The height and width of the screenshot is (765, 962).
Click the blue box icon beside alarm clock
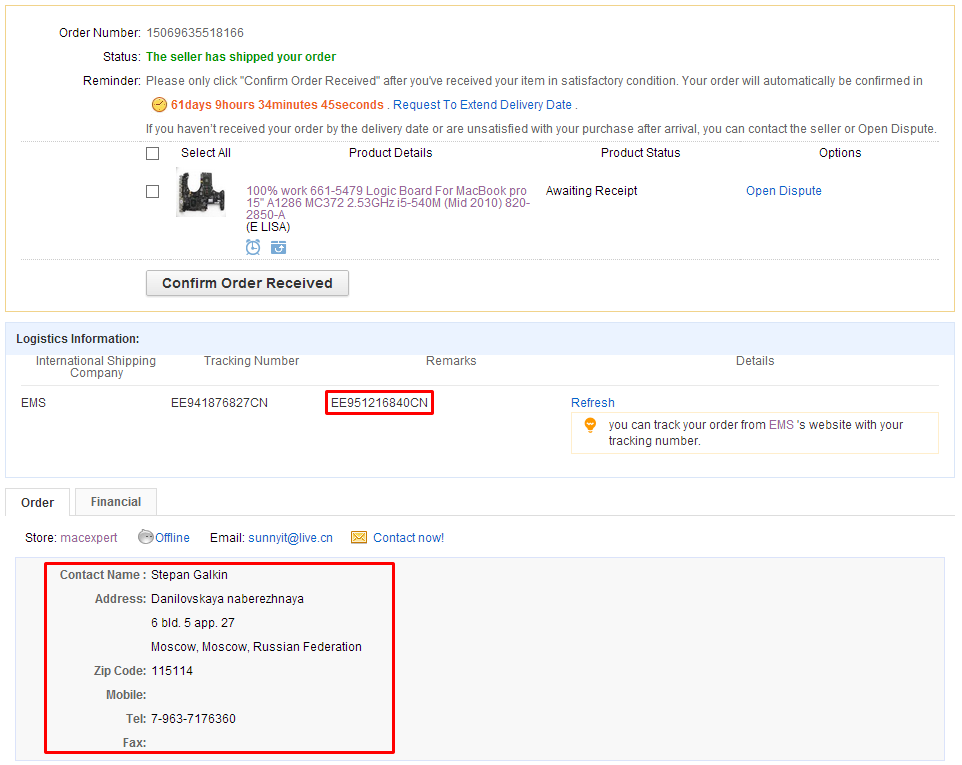pyautogui.click(x=278, y=247)
